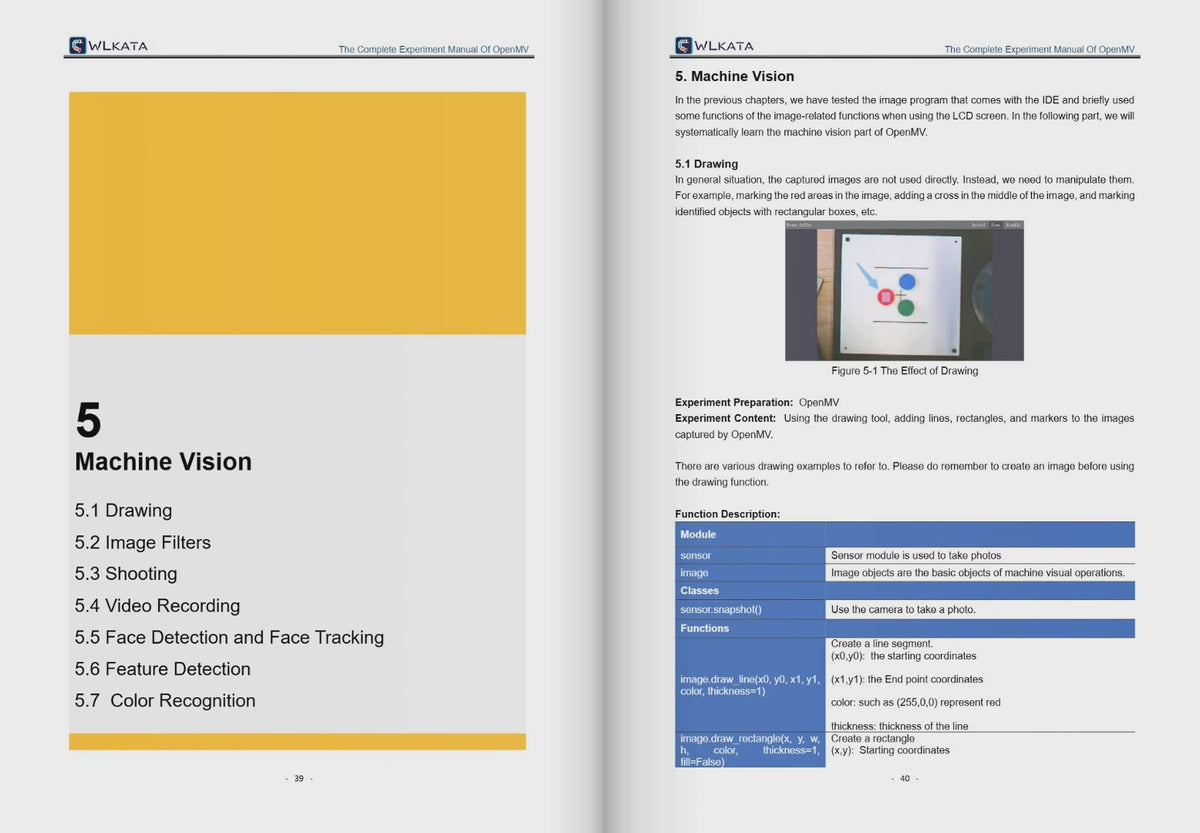Screen dimensions: 1200x833
Task: Select 5.6 Feature Detection entry
Action: click(x=162, y=669)
